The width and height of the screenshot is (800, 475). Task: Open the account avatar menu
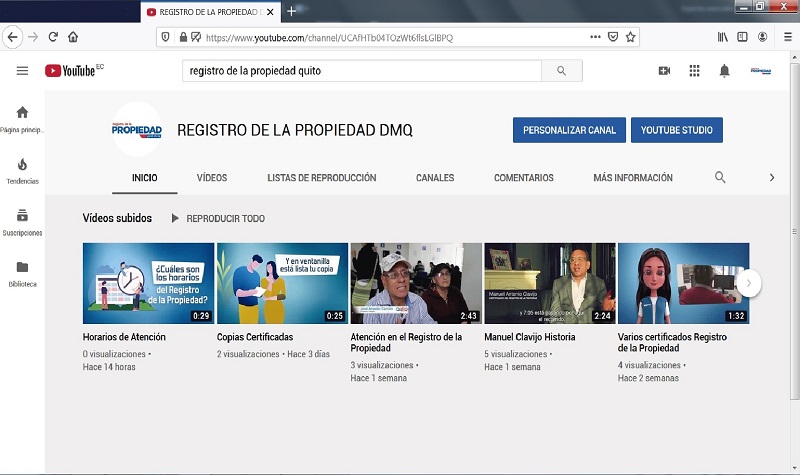761,71
